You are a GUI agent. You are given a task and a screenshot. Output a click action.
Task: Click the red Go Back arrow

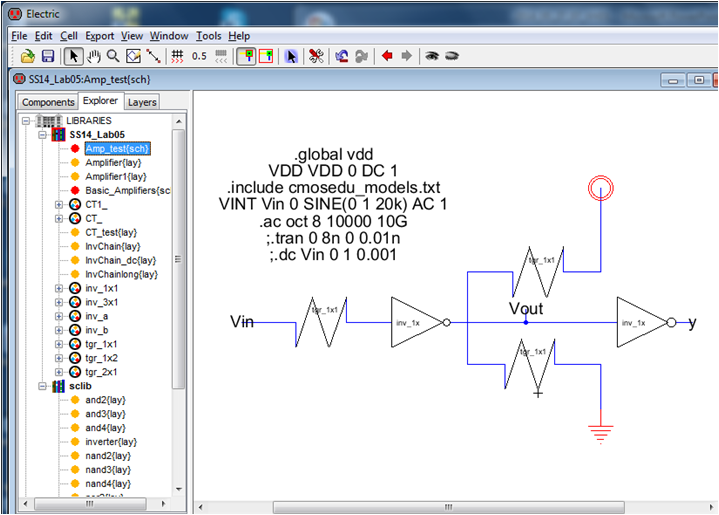387,56
